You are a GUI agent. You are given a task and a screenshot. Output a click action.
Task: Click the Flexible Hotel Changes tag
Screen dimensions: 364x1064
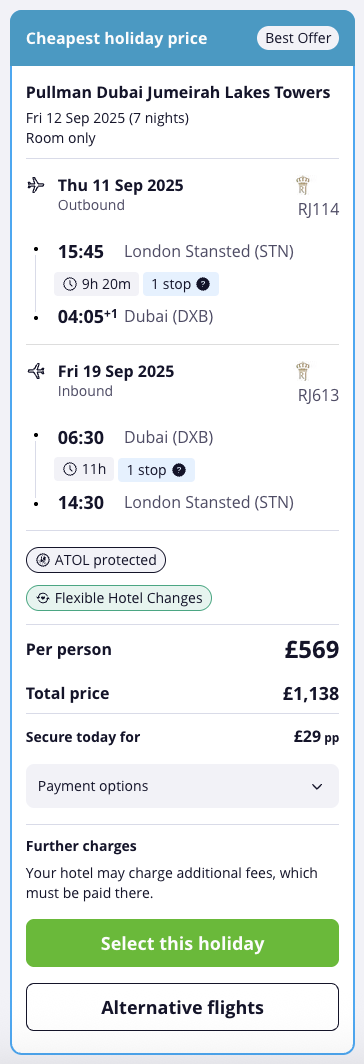pos(119,598)
